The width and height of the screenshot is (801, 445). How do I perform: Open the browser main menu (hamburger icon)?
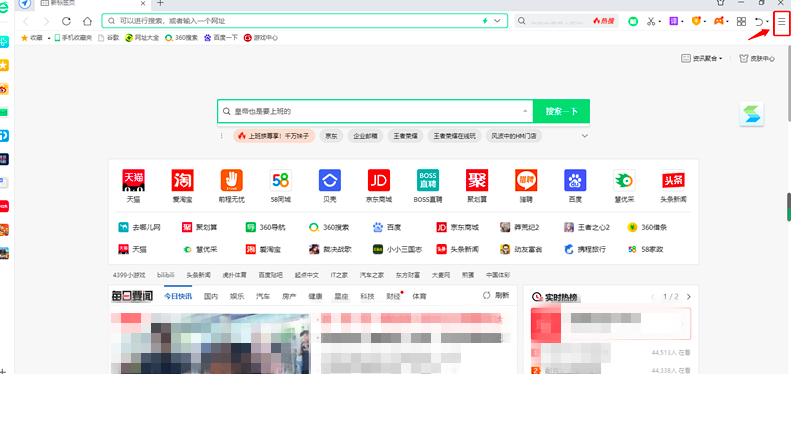781,21
